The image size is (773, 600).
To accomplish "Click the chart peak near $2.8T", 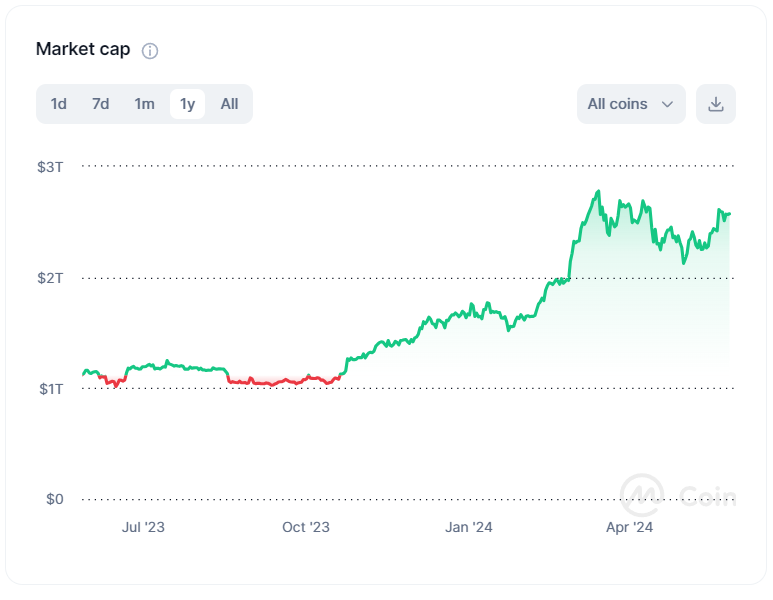I will coord(598,191).
